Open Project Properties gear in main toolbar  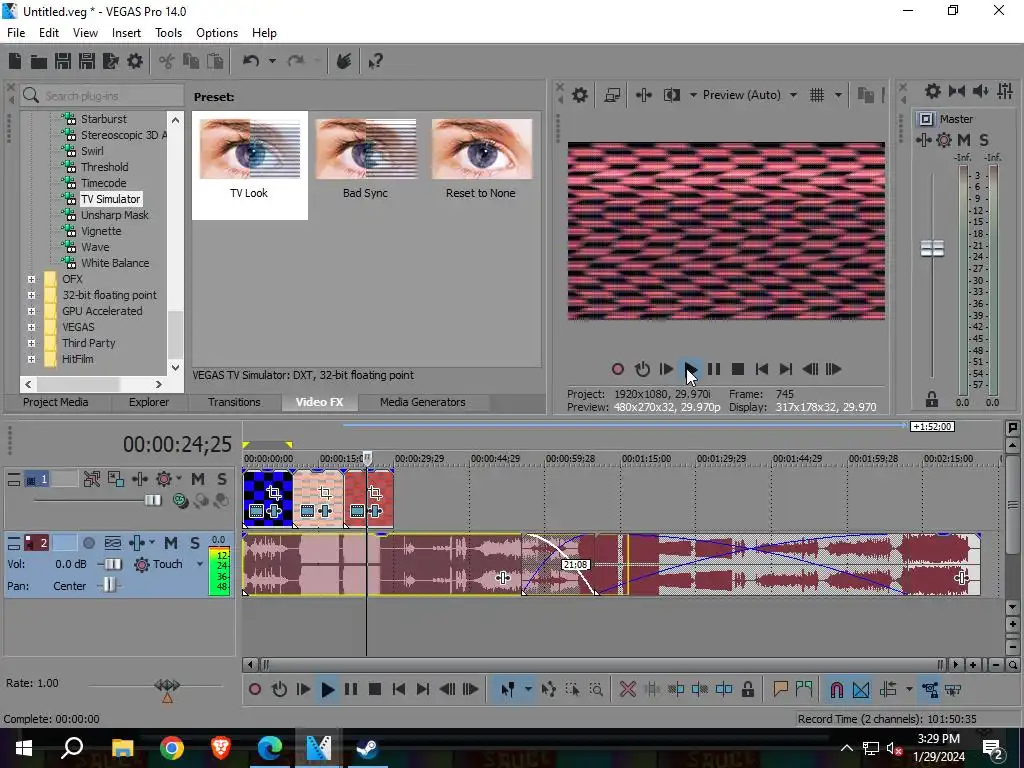(x=135, y=61)
